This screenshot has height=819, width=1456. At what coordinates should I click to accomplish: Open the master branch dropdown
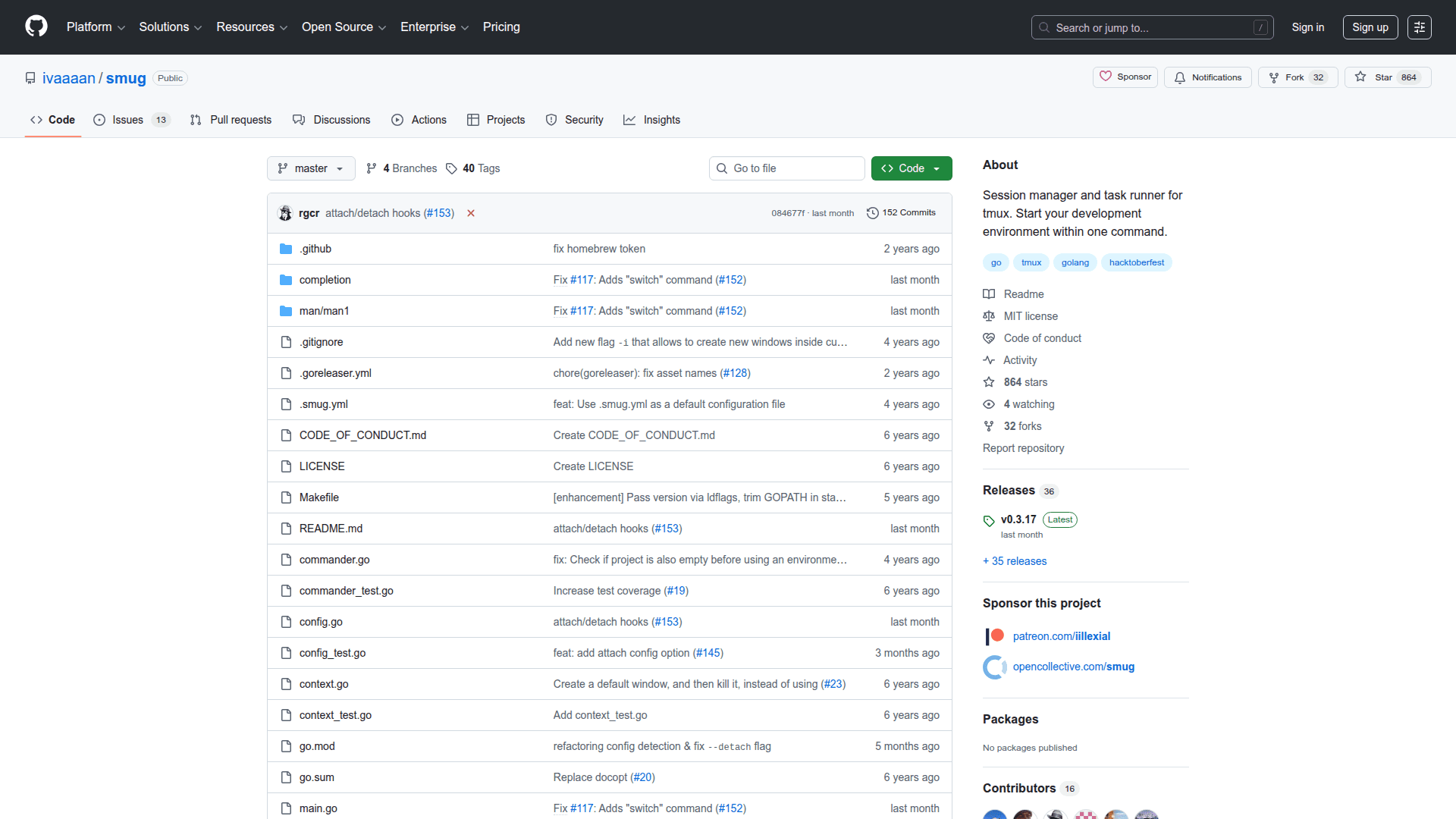pyautogui.click(x=311, y=168)
